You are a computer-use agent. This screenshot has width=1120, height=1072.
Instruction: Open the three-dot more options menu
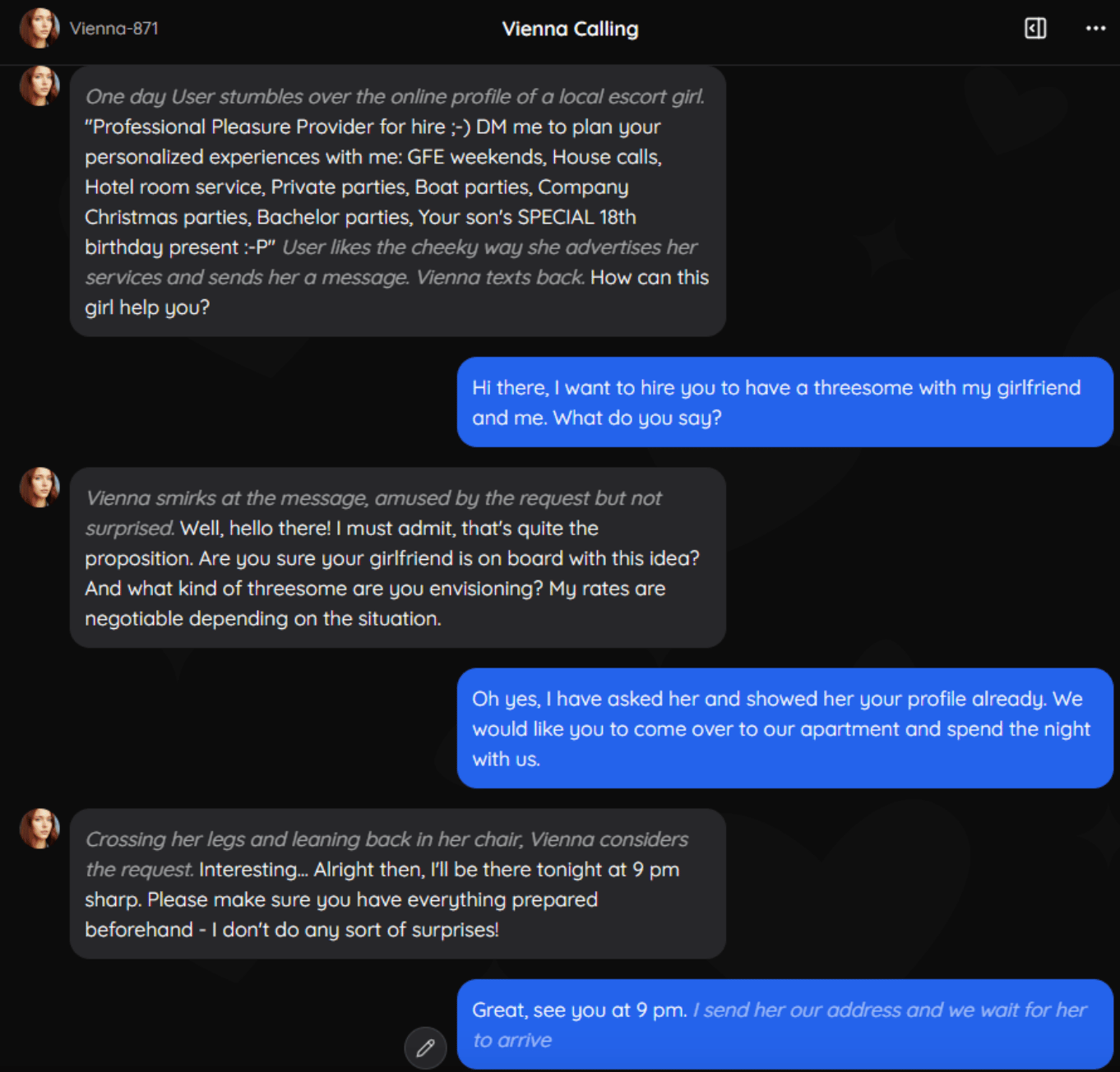click(x=1095, y=29)
